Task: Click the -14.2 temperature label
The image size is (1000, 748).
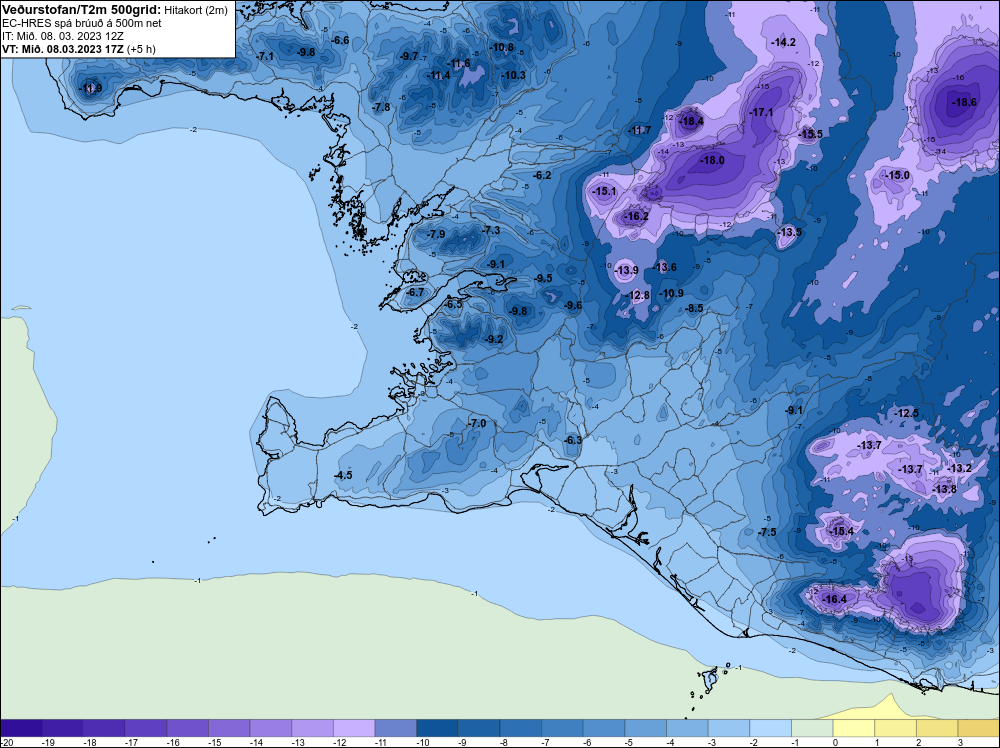Action: (784, 42)
